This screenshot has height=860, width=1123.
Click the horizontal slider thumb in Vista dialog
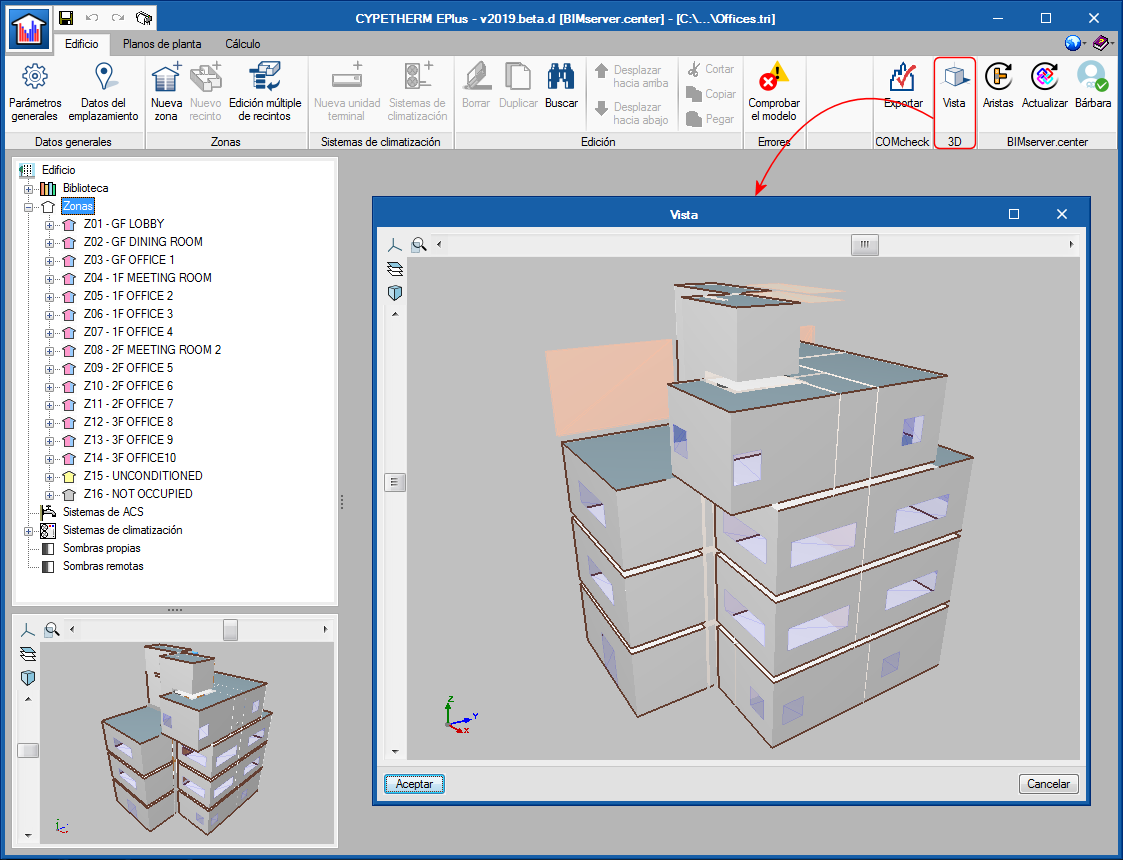[x=864, y=245]
